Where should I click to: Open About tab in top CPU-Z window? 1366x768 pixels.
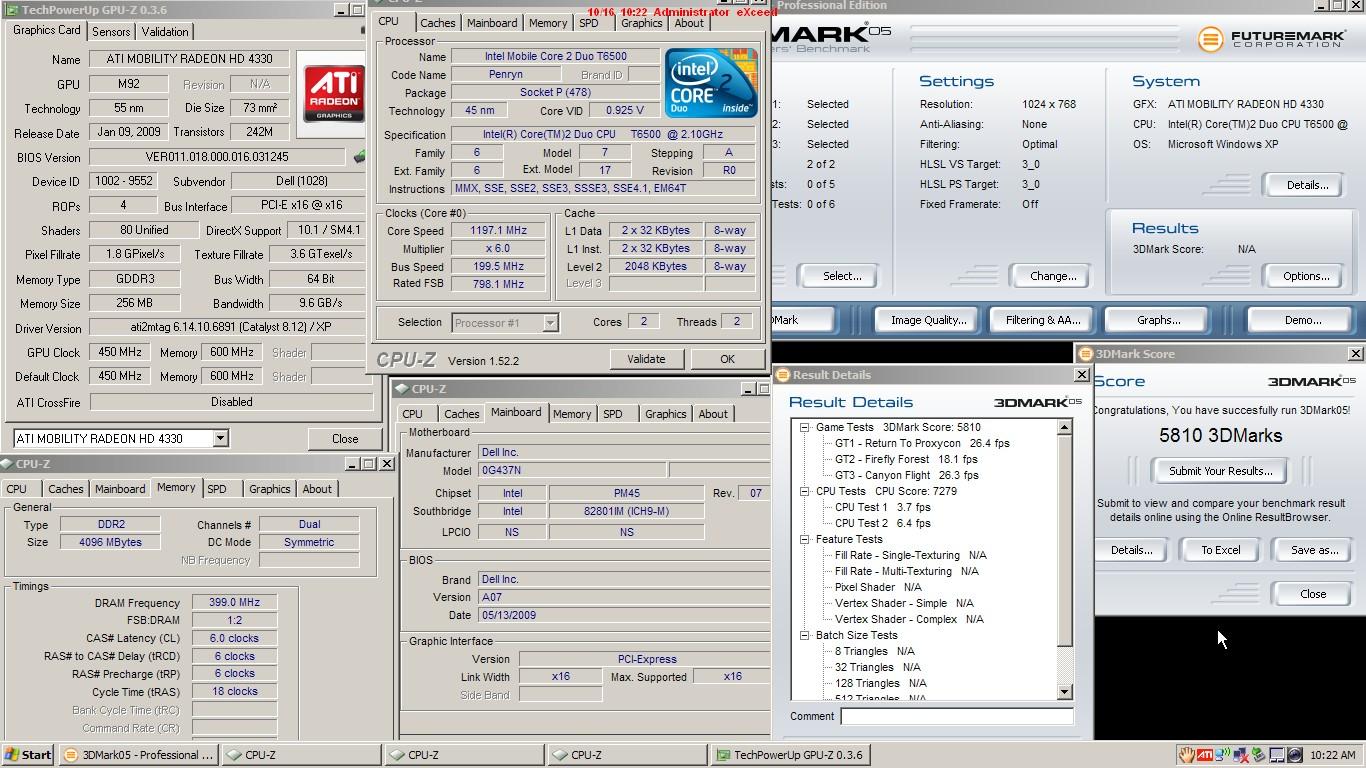tap(689, 23)
